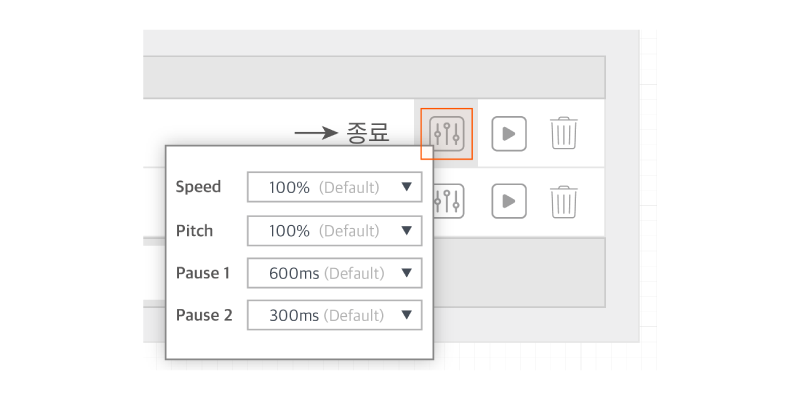This screenshot has width=800, height=400.
Task: Delete the second row with trash icon
Action: (564, 201)
